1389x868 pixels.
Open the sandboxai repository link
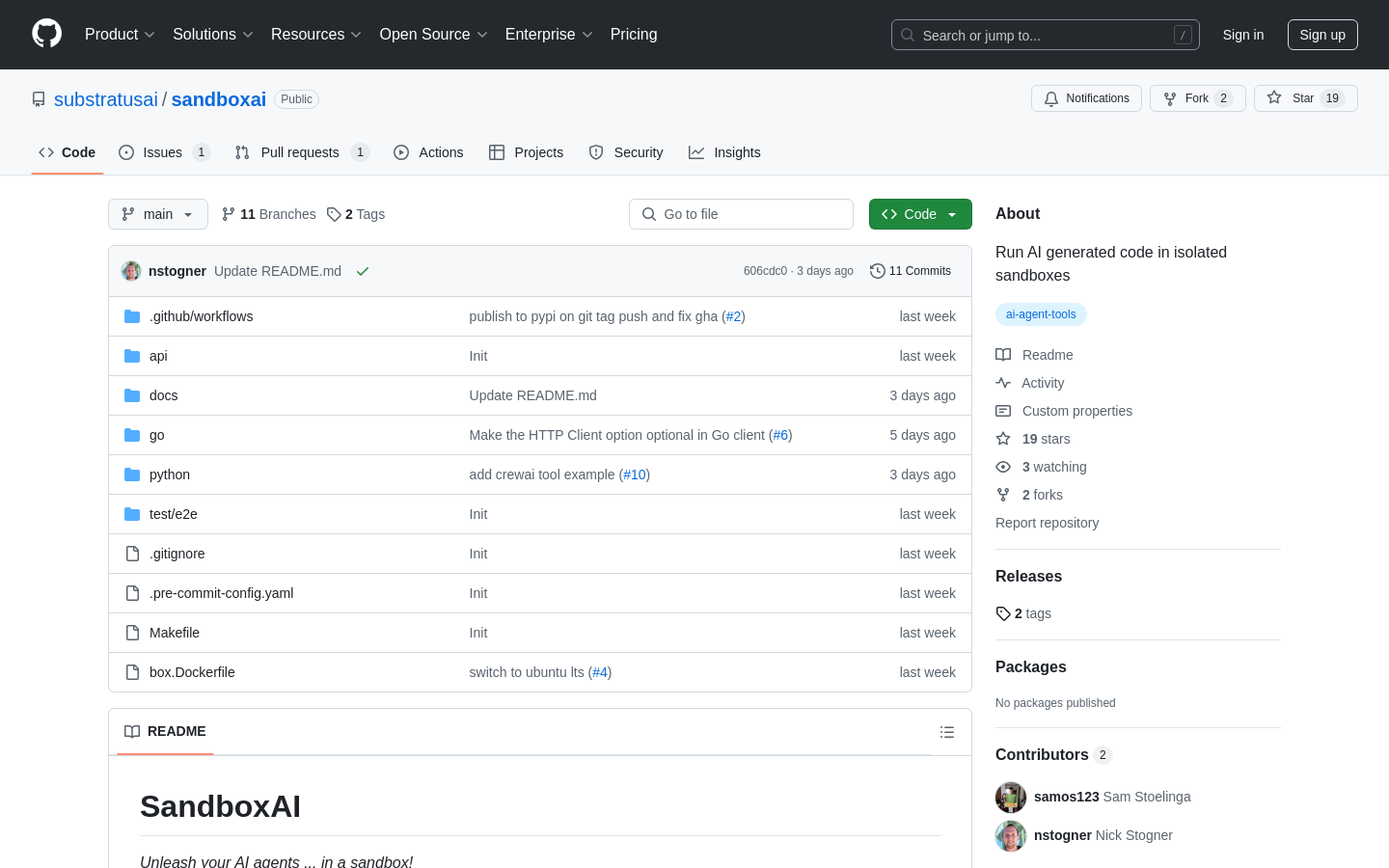[219, 99]
